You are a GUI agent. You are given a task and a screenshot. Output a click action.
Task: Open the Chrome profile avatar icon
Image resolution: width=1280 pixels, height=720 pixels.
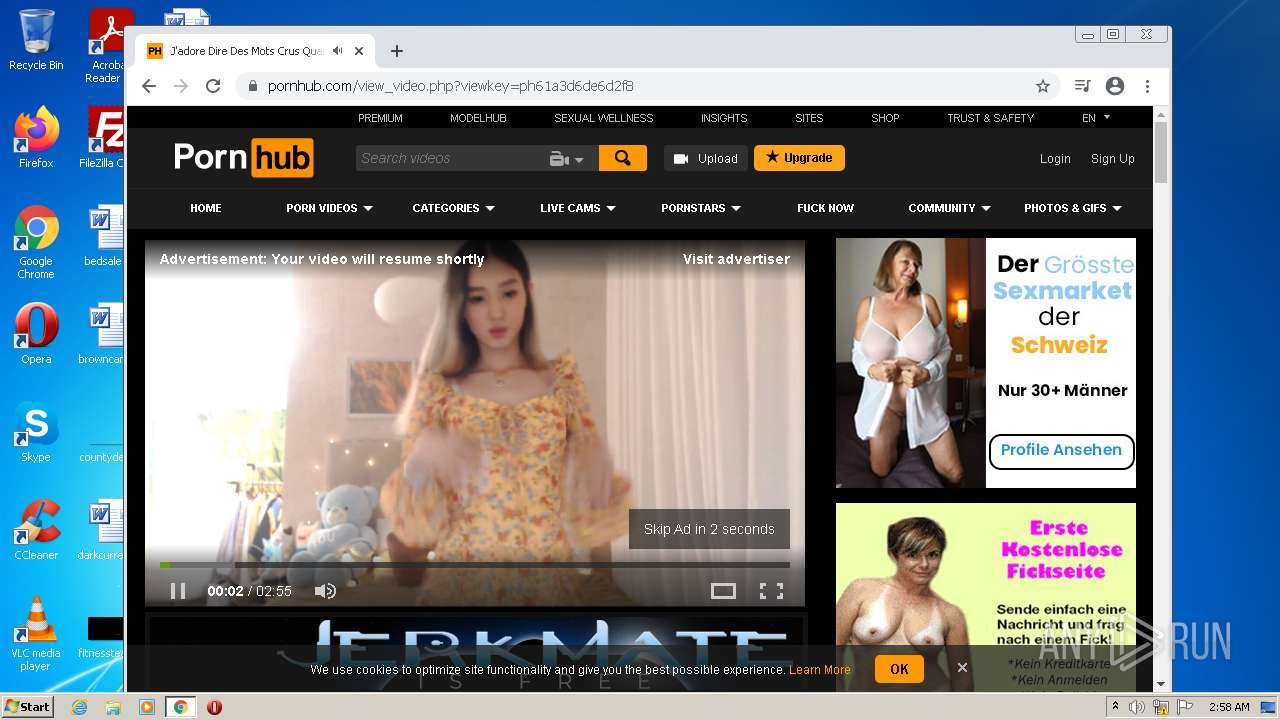(1115, 86)
